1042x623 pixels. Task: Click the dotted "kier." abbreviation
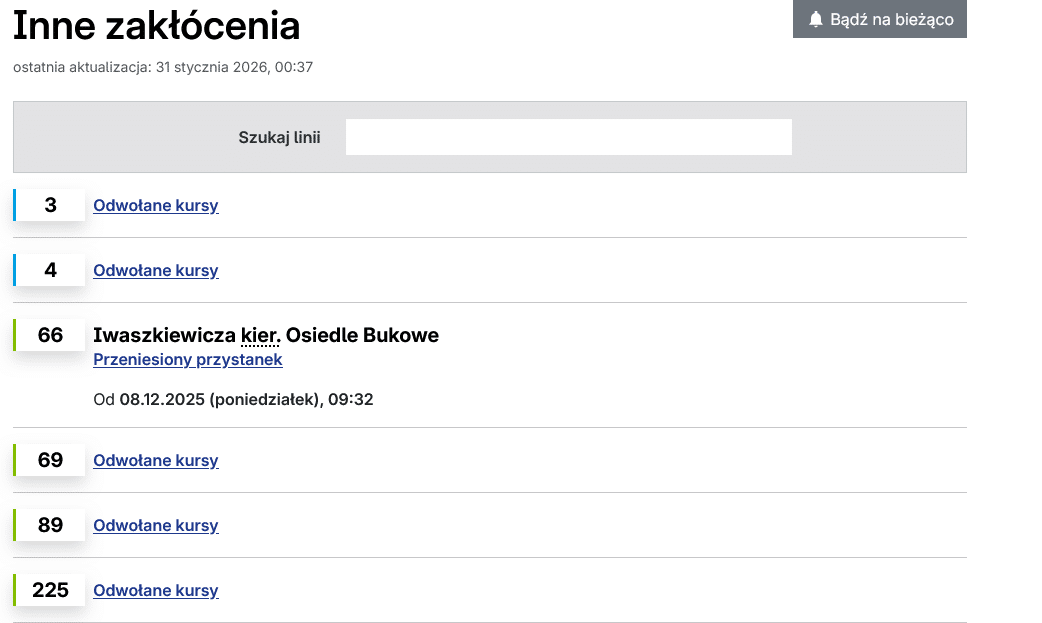click(261, 335)
